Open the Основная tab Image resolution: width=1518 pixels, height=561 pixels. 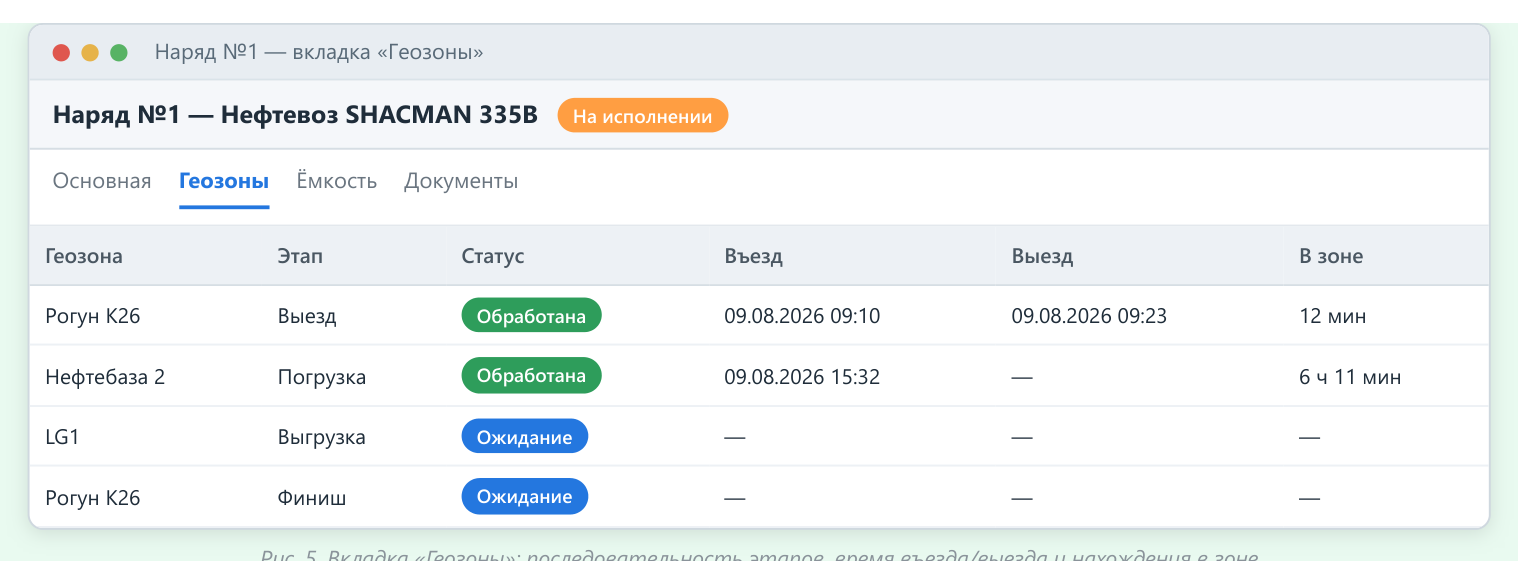tap(102, 181)
